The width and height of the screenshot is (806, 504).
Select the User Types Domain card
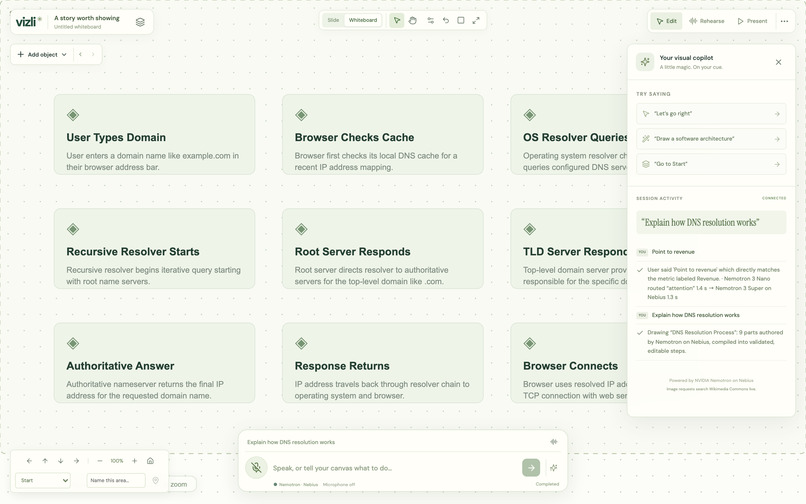point(154,134)
